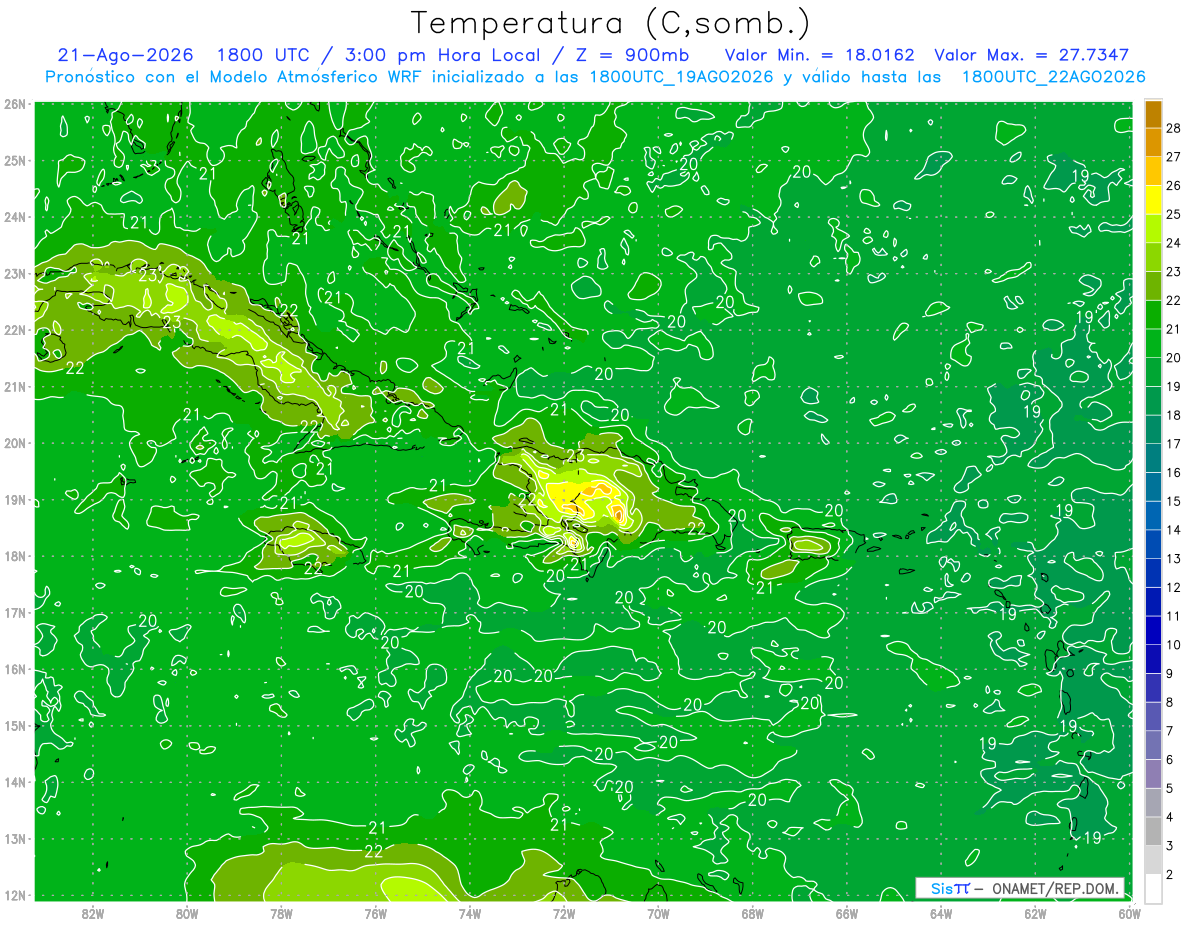Click the latitude label '13N'
Screen dimensions: 1200x927
click(x=14, y=839)
